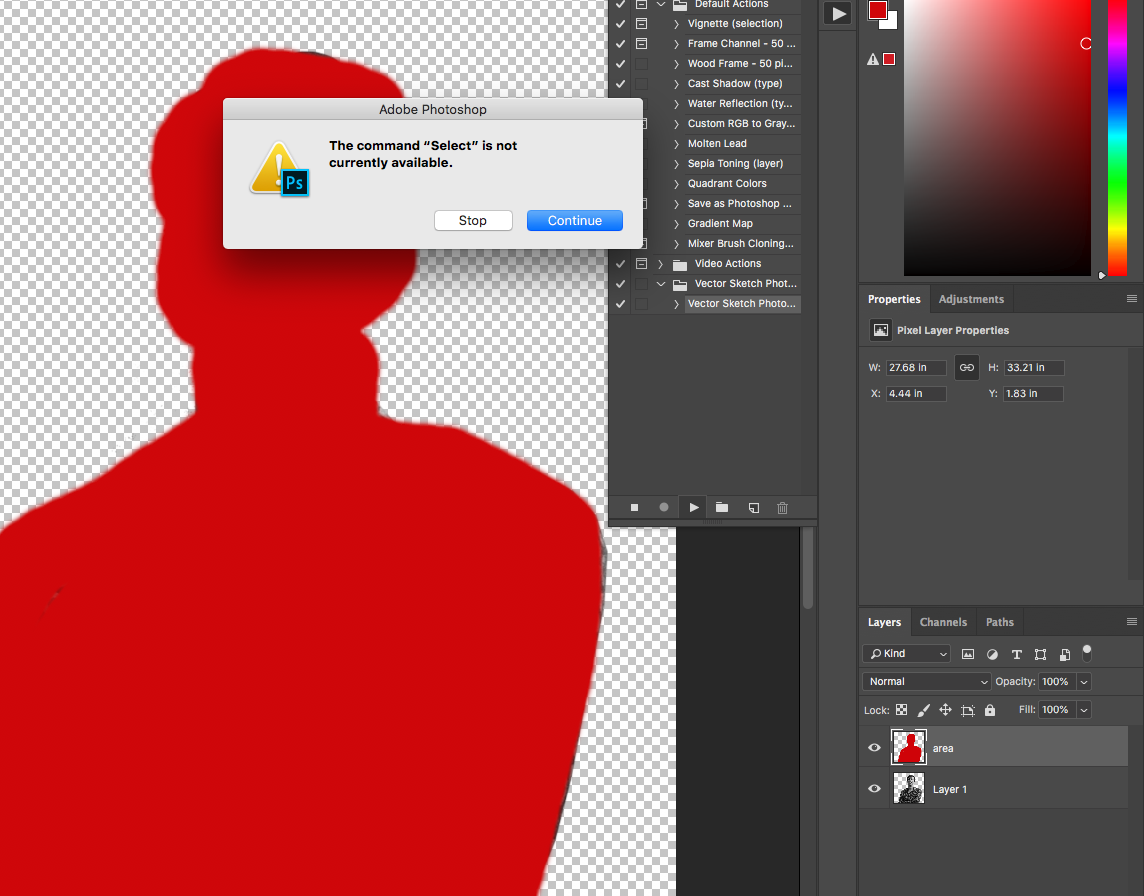Delete action with trash icon
Screen dimensions: 1144x896
tap(782, 507)
